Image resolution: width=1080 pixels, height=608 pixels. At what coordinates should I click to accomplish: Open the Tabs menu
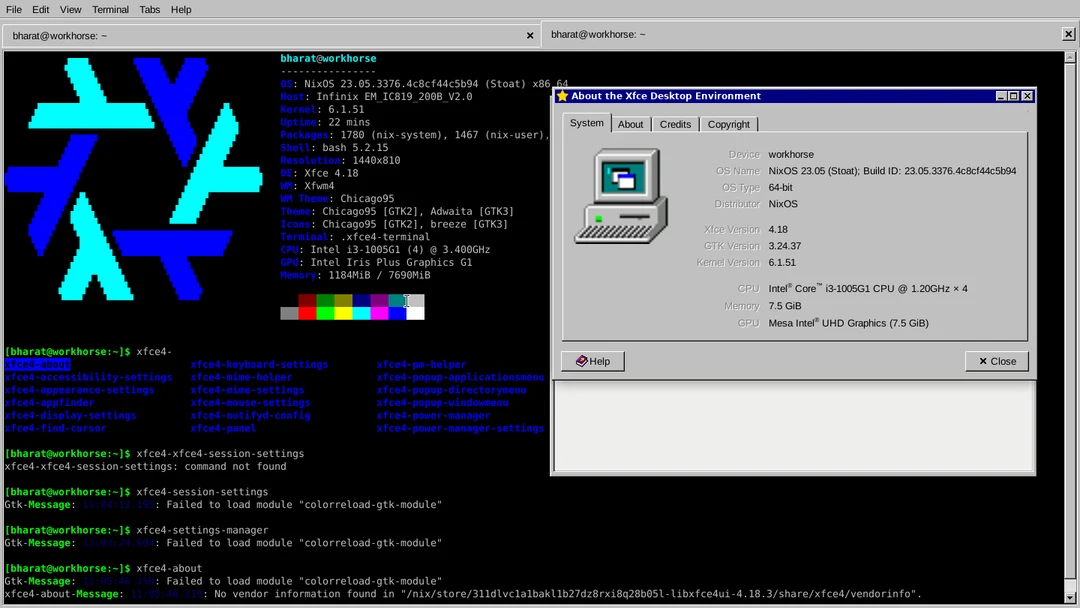pyautogui.click(x=149, y=10)
